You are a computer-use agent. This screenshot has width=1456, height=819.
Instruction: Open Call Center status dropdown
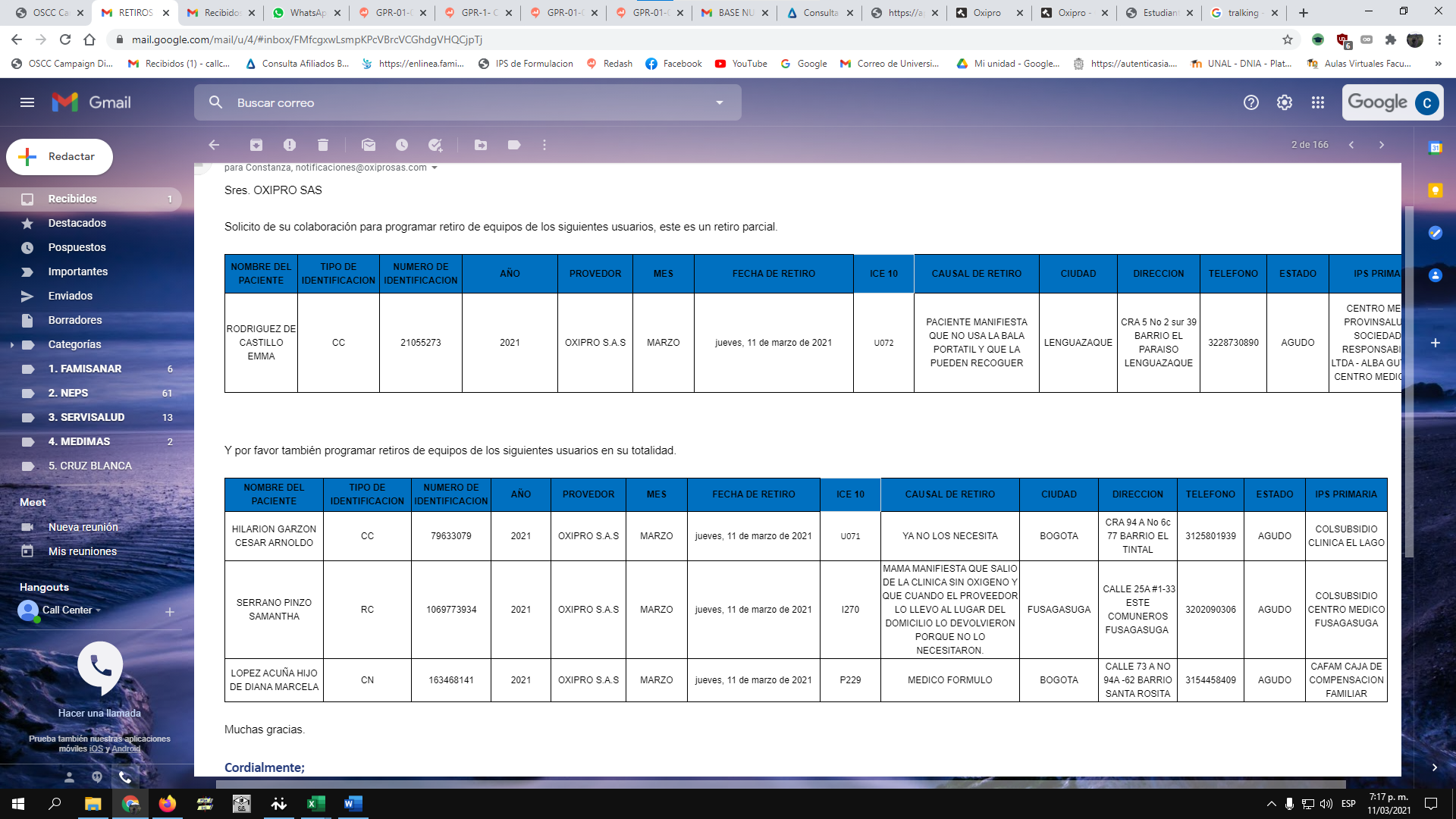[99, 610]
